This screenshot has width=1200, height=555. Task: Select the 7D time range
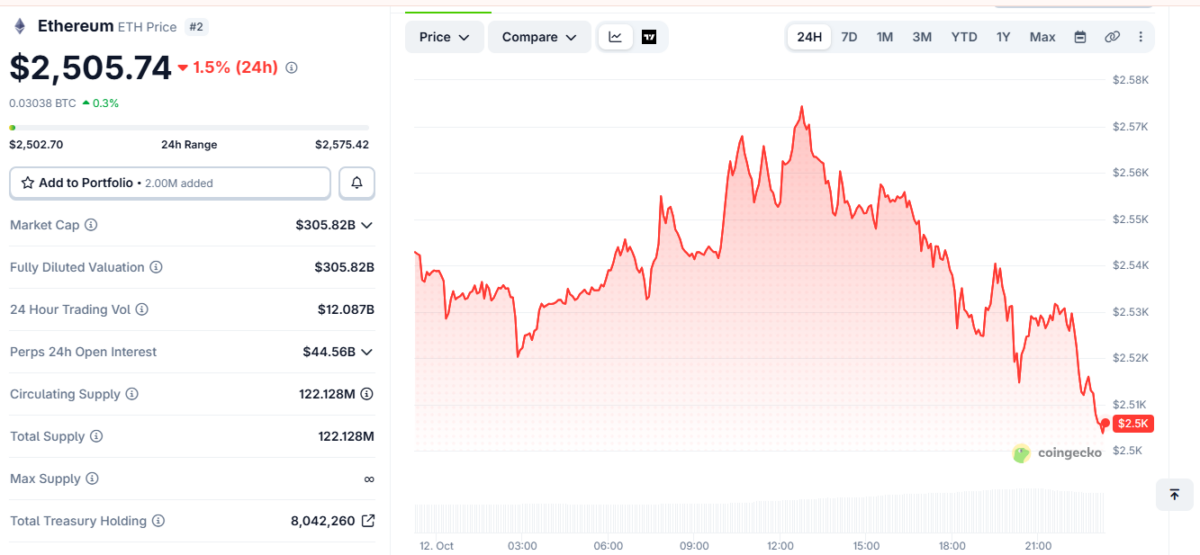coord(849,37)
